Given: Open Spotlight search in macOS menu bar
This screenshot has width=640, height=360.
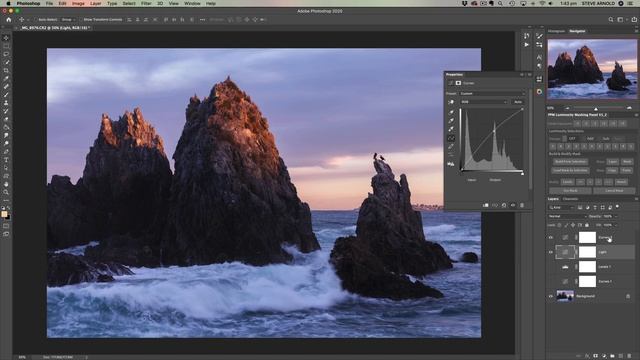Looking at the screenshot, I should click(500, 3).
